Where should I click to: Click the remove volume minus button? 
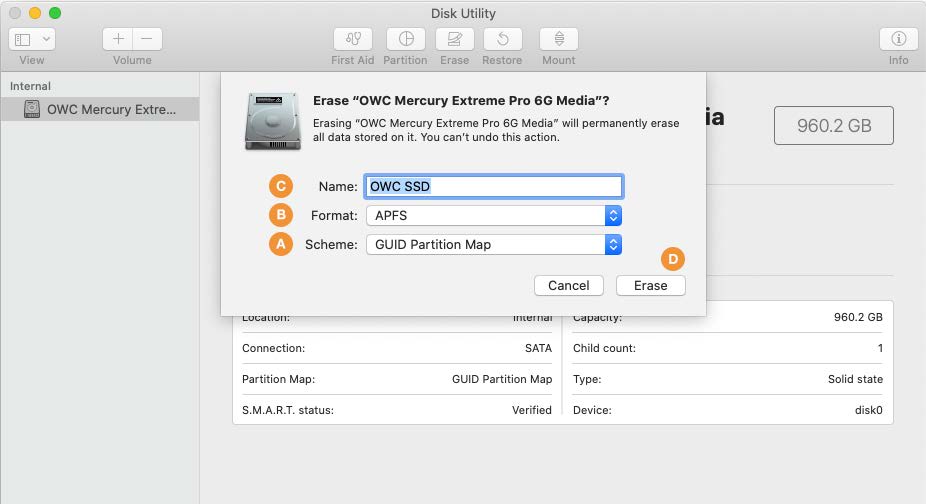click(146, 39)
